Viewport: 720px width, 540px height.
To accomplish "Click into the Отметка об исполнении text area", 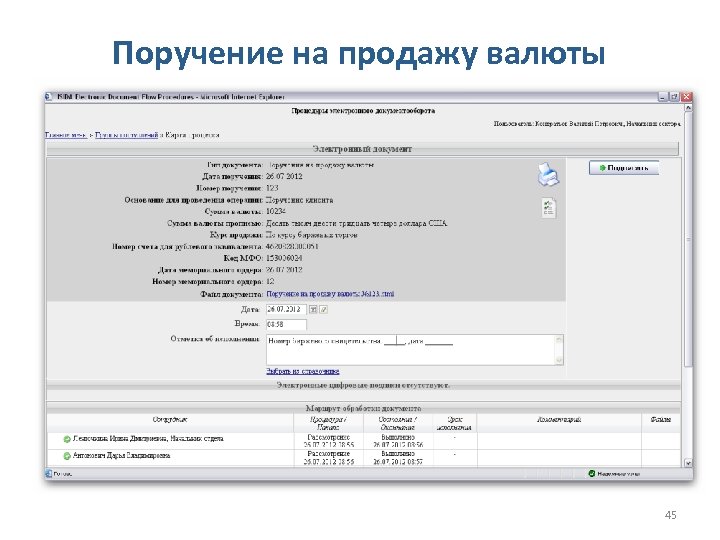I will 411,350.
